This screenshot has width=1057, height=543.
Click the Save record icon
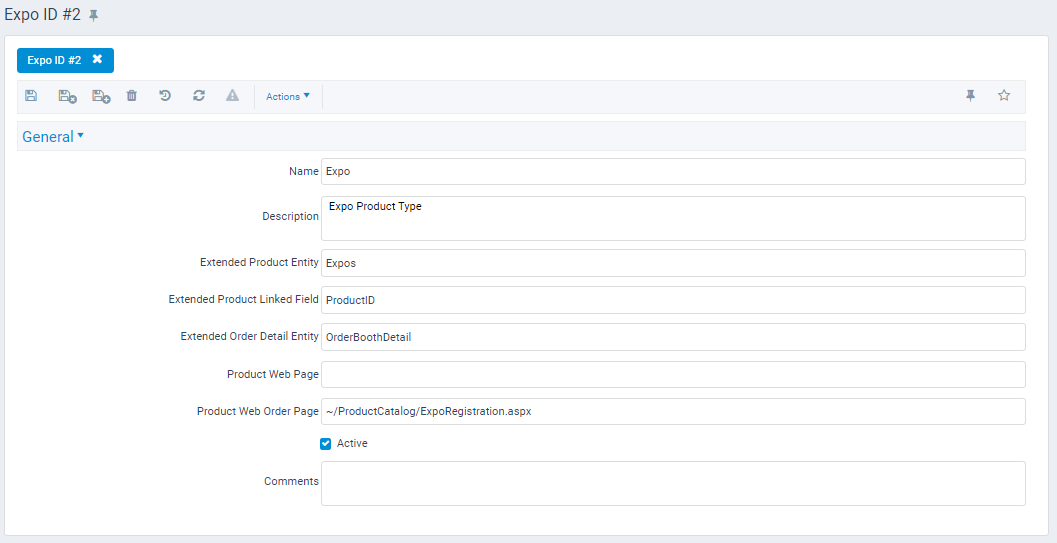(31, 96)
